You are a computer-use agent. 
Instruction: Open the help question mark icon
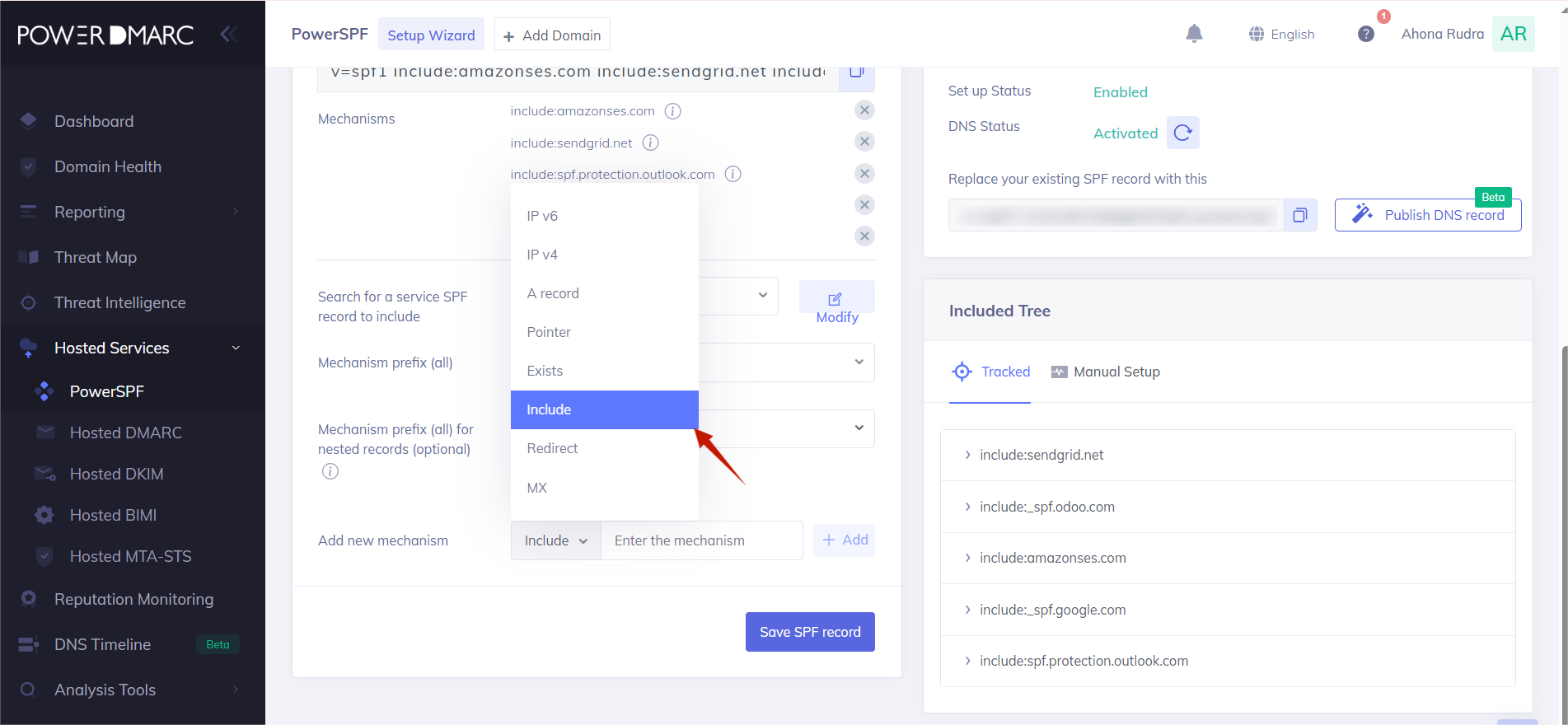1365,34
